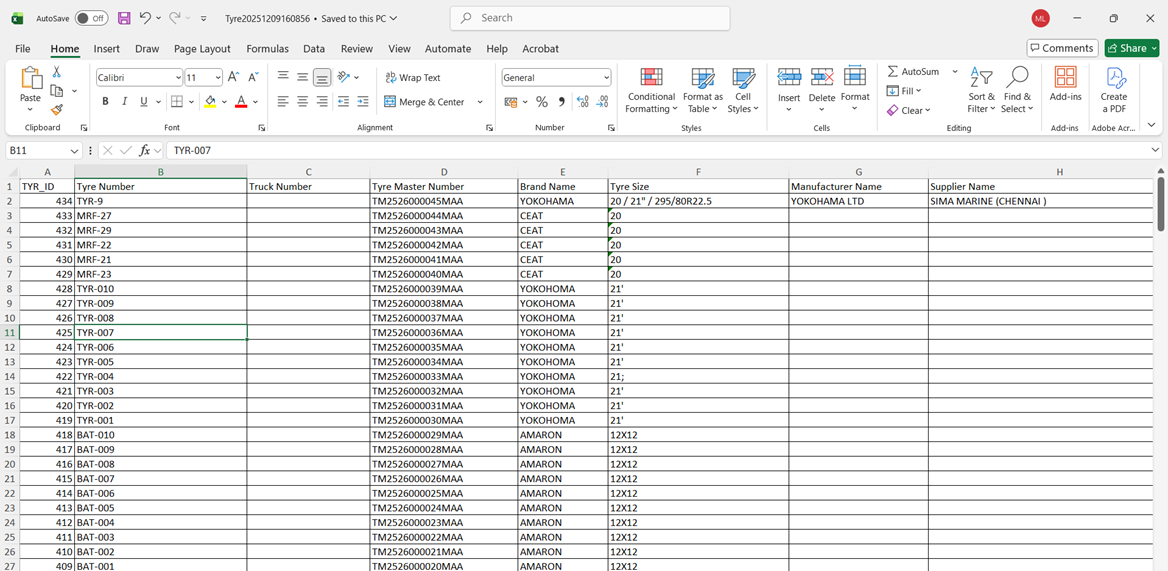Image resolution: width=1168 pixels, height=571 pixels.
Task: Click cell with YOKOHAMA LTD manufacturer
Action: 858,201
